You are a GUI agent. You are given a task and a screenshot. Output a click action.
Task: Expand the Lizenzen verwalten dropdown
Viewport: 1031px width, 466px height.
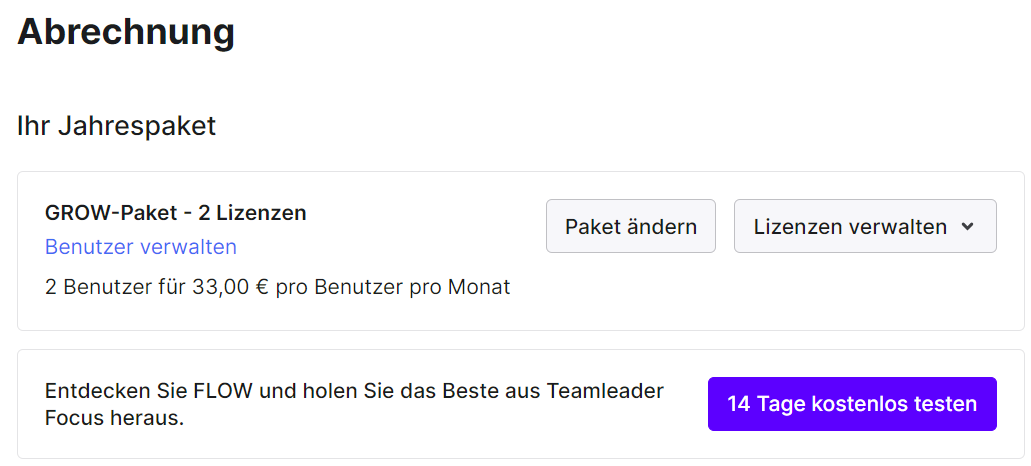pos(865,226)
